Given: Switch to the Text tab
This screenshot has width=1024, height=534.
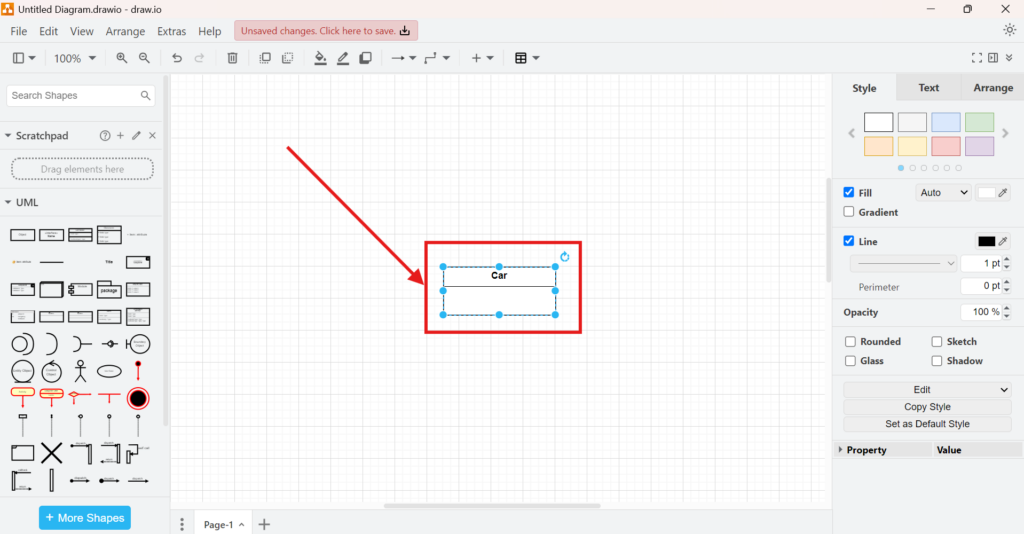Looking at the screenshot, I should 928,88.
